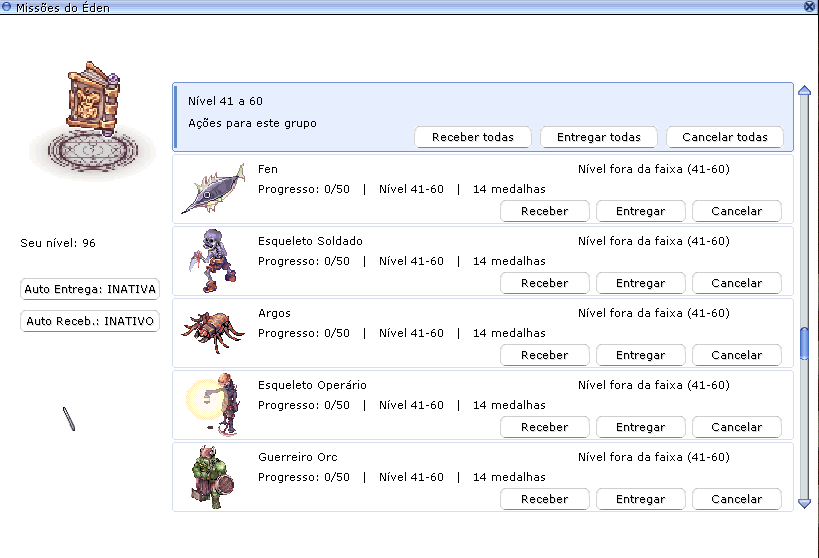The width and height of the screenshot is (819, 558).
Task: Click Entregar todas button
Action: pyautogui.click(x=599, y=137)
